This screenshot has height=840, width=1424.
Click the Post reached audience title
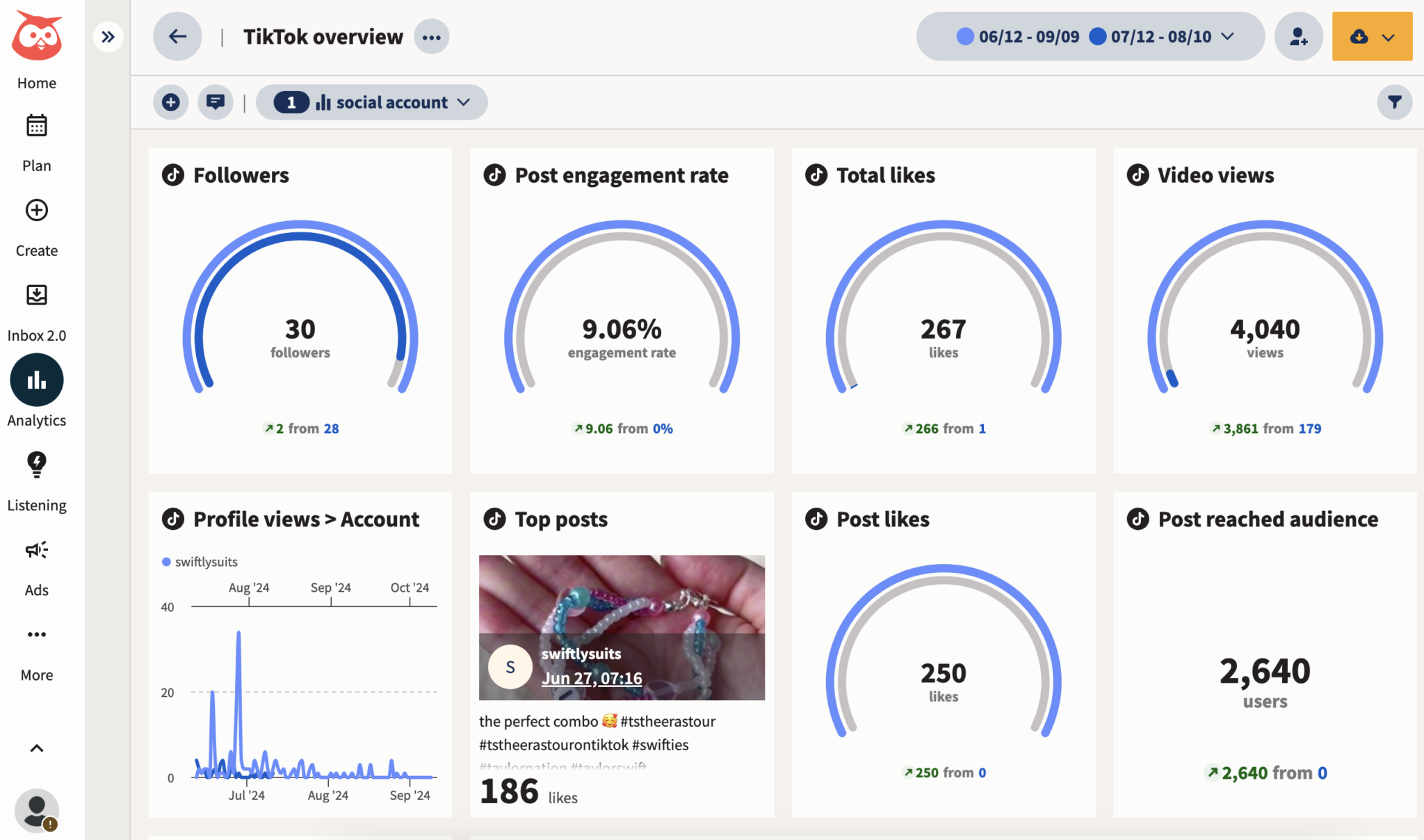pos(1268,519)
